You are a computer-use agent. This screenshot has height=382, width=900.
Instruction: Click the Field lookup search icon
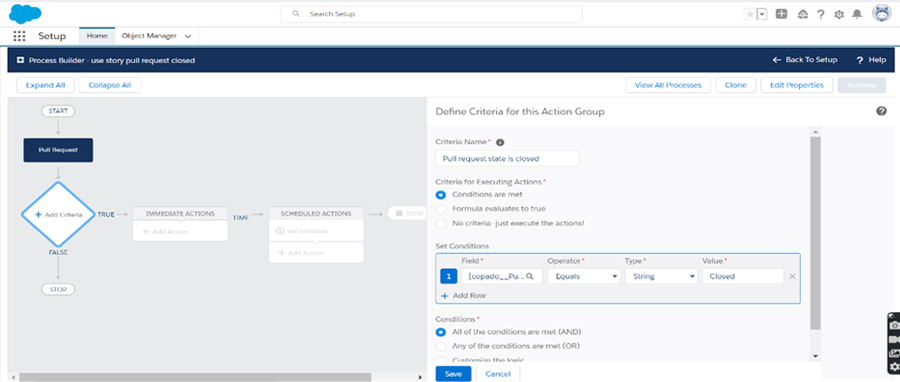[x=530, y=276]
